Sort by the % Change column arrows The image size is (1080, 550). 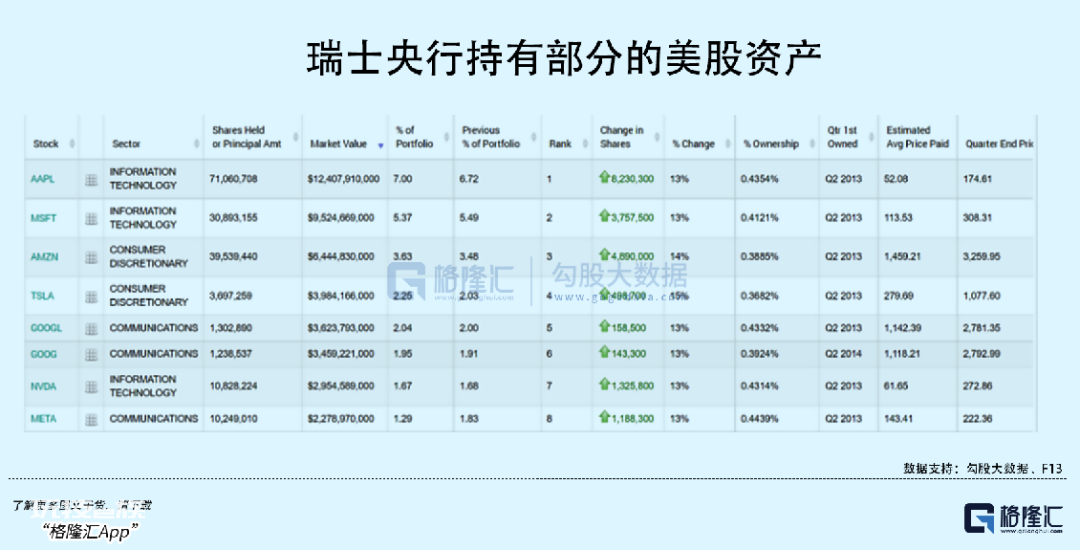pyautogui.click(x=728, y=144)
